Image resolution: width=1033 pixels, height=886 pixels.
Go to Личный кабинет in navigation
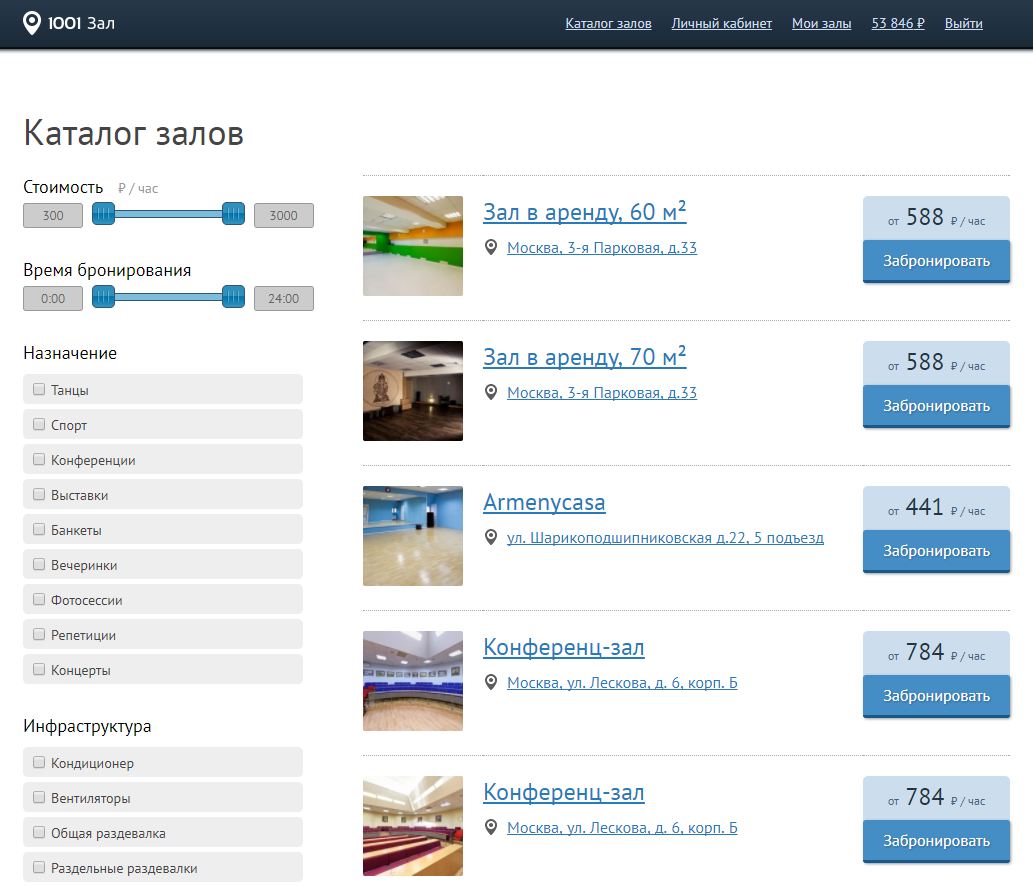click(x=721, y=24)
